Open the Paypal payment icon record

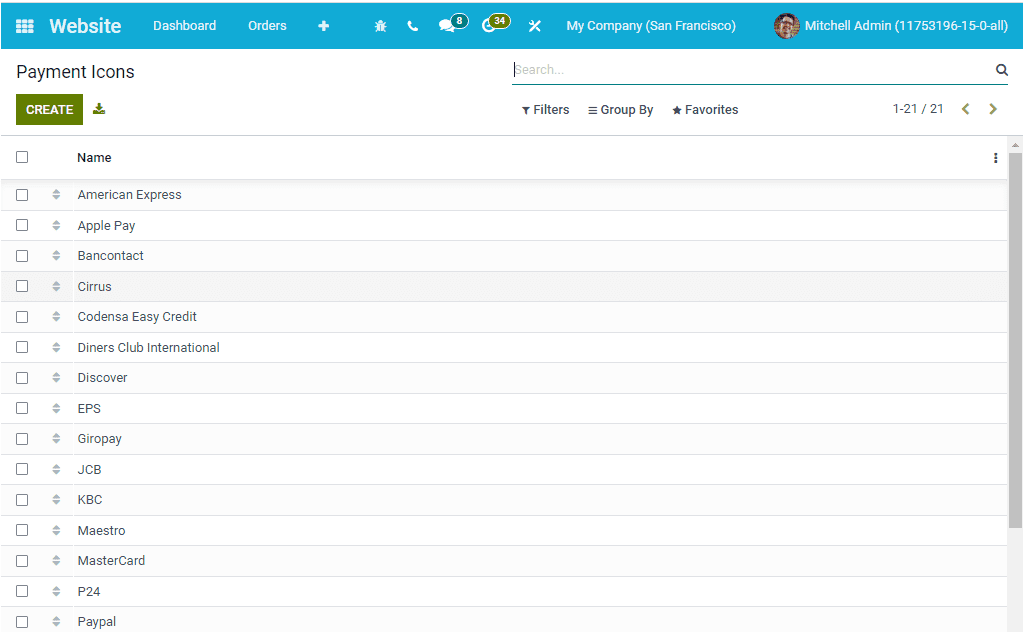96,621
